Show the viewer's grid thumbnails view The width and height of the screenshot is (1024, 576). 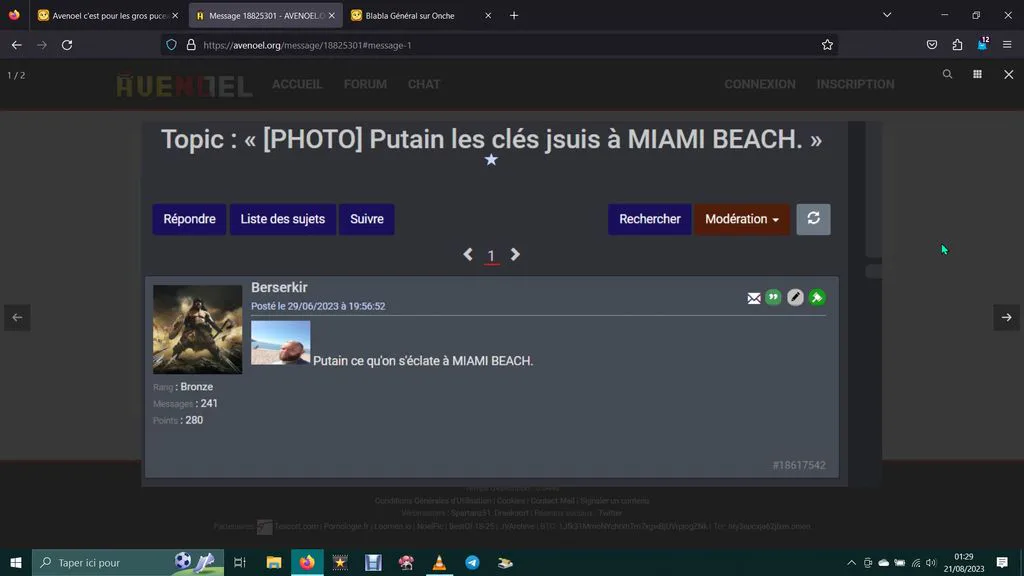pos(977,74)
